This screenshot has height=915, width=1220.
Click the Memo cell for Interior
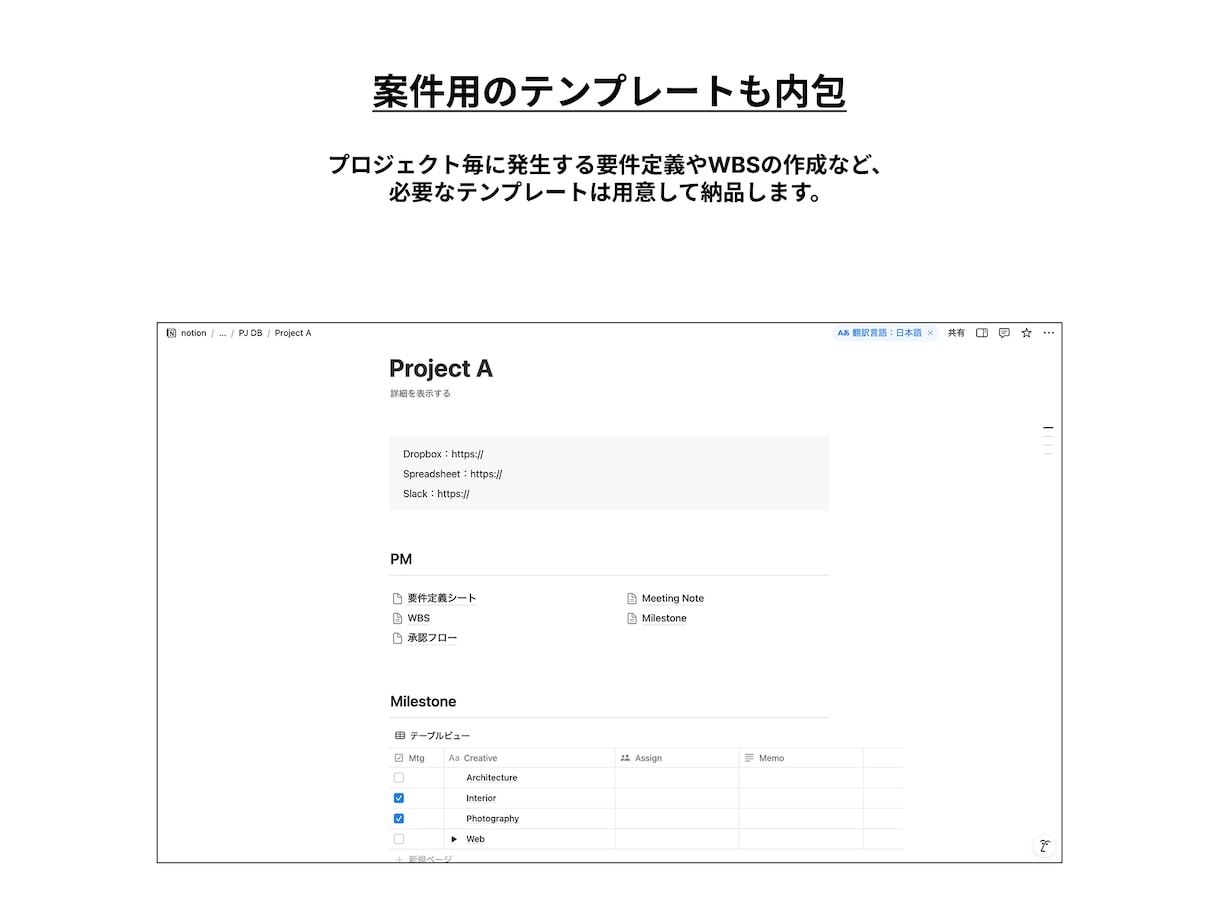pos(801,798)
